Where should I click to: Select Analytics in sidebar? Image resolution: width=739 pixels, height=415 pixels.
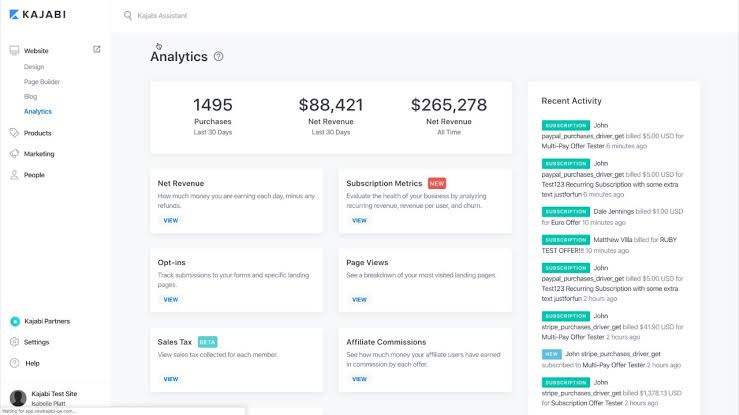(x=38, y=112)
